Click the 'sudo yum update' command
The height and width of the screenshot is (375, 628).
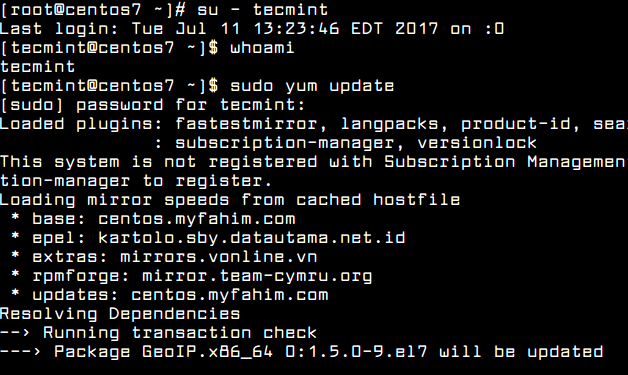click(312, 86)
